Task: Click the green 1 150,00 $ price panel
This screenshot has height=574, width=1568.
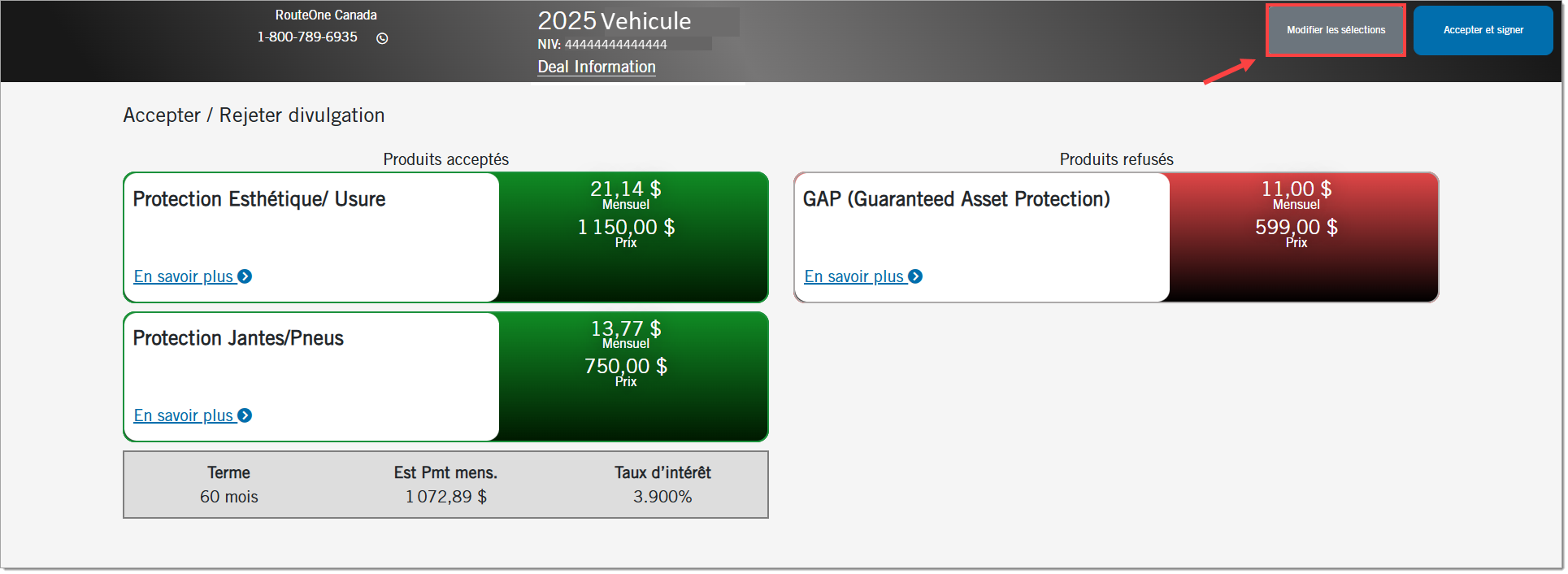Action: pos(633,237)
